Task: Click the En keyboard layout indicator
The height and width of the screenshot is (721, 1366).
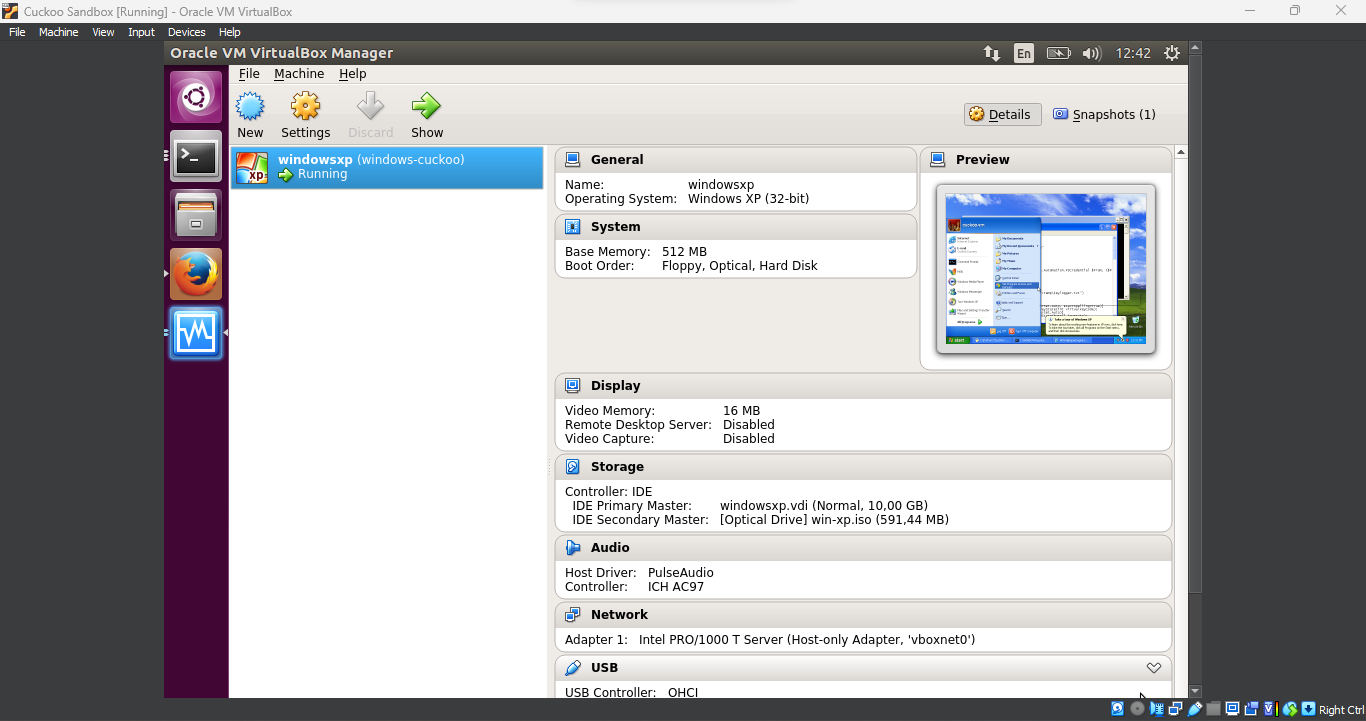Action: (x=1024, y=53)
